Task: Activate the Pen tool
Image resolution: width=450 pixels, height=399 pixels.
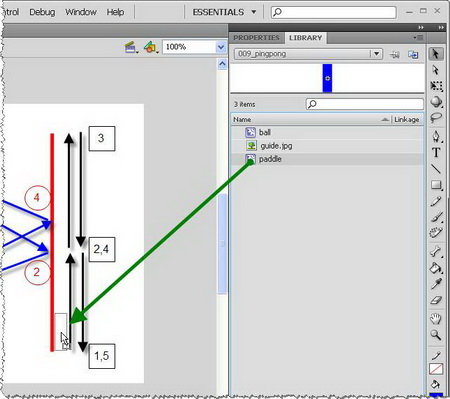Action: (436, 137)
